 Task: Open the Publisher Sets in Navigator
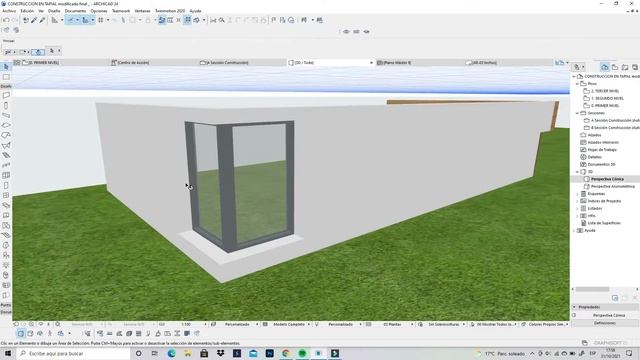tap(635, 67)
